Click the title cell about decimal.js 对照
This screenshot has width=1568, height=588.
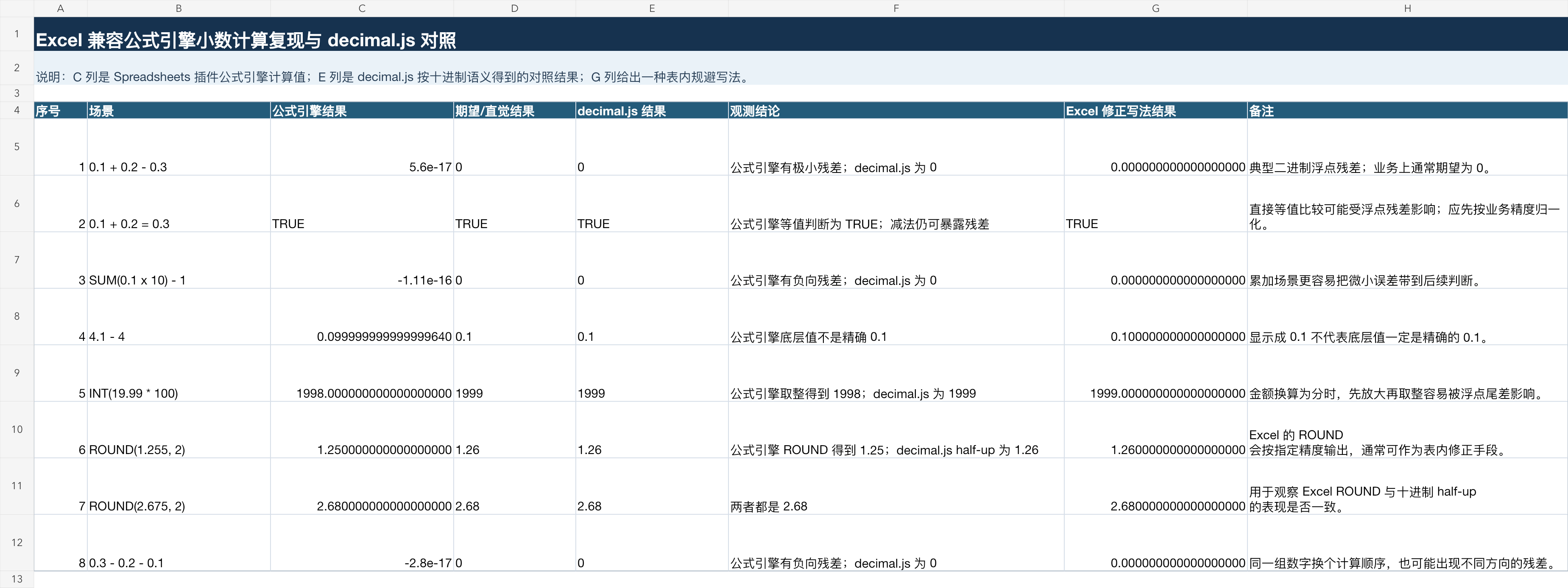tap(801, 34)
